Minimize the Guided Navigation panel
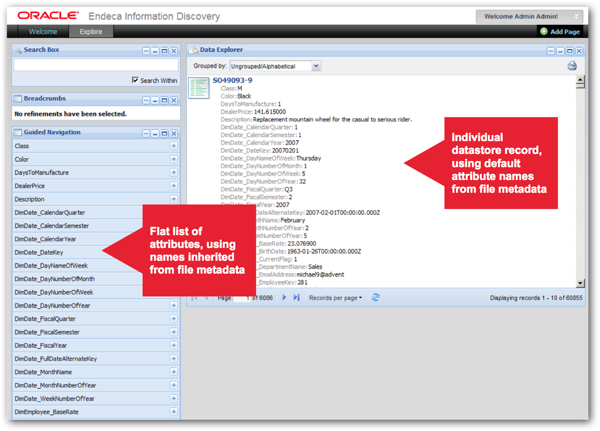The height and width of the screenshot is (431, 600). pyautogui.click(x=155, y=134)
